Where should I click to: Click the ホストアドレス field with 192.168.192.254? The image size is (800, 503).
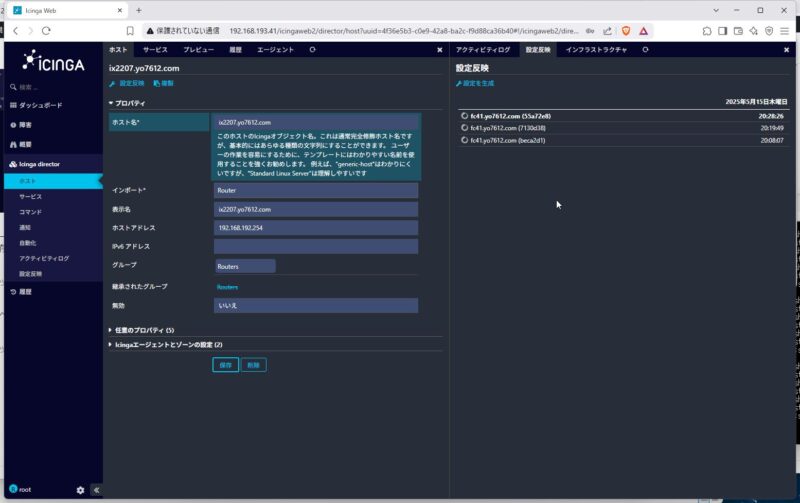coord(316,228)
